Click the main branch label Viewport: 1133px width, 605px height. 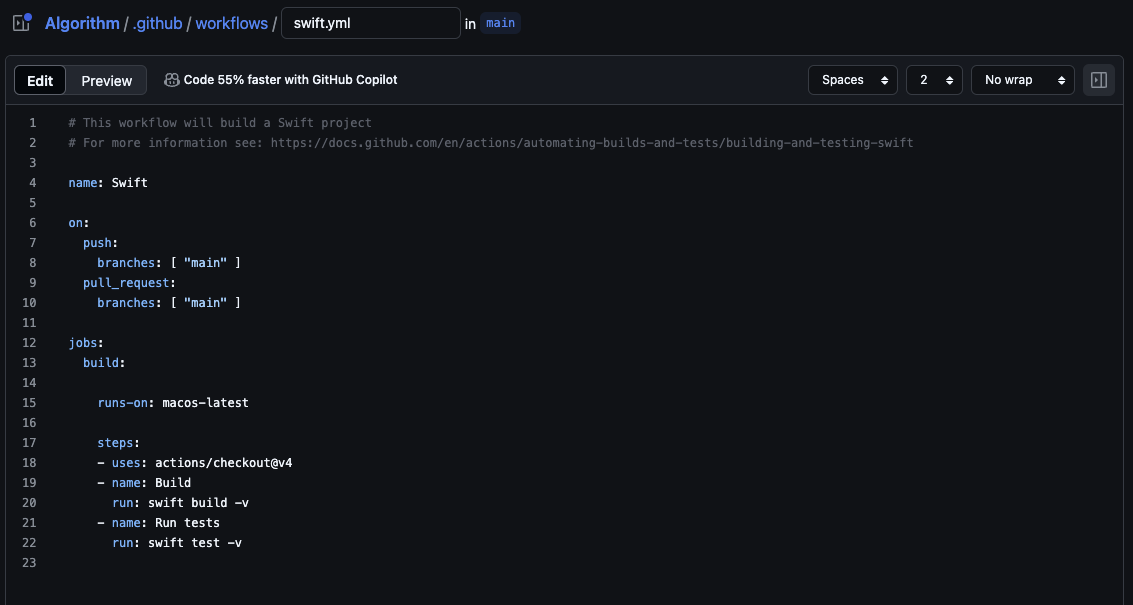500,23
